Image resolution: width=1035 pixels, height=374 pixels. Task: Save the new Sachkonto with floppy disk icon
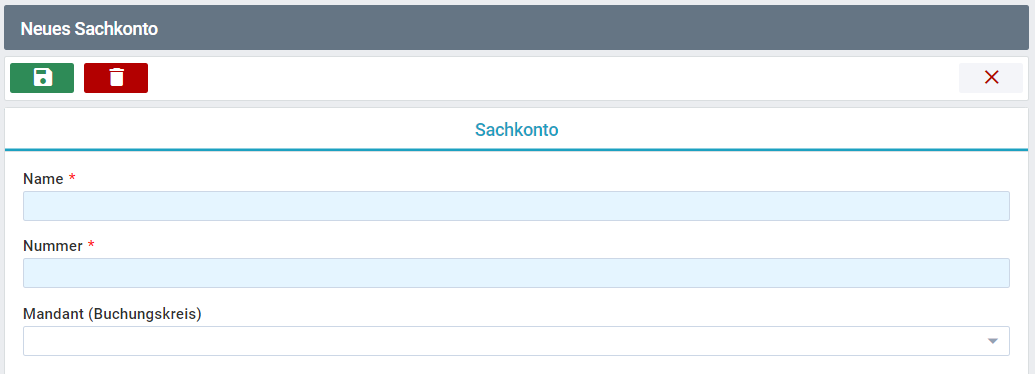point(42,78)
